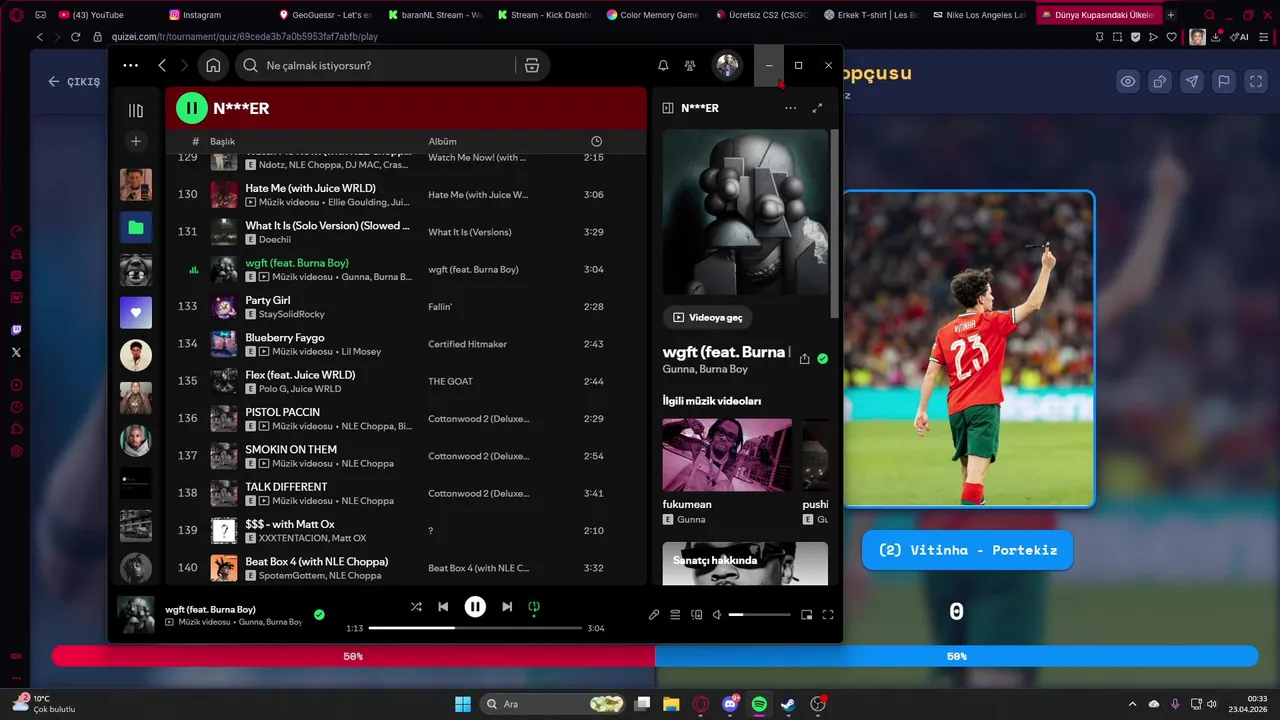Click SMOKIN ON THEM track thumbnail

[224, 456]
